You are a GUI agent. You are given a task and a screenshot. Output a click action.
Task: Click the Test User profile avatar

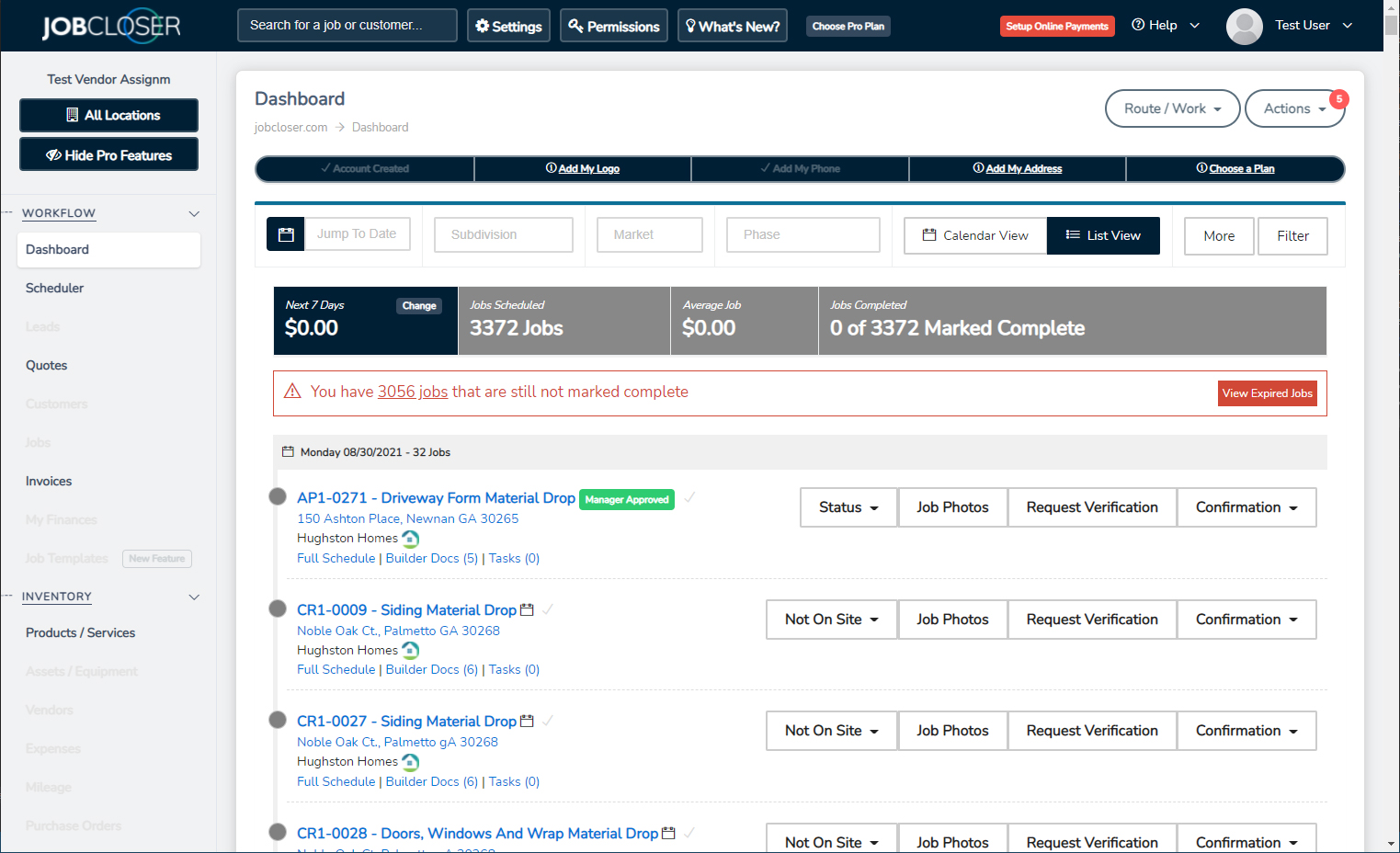(1244, 26)
